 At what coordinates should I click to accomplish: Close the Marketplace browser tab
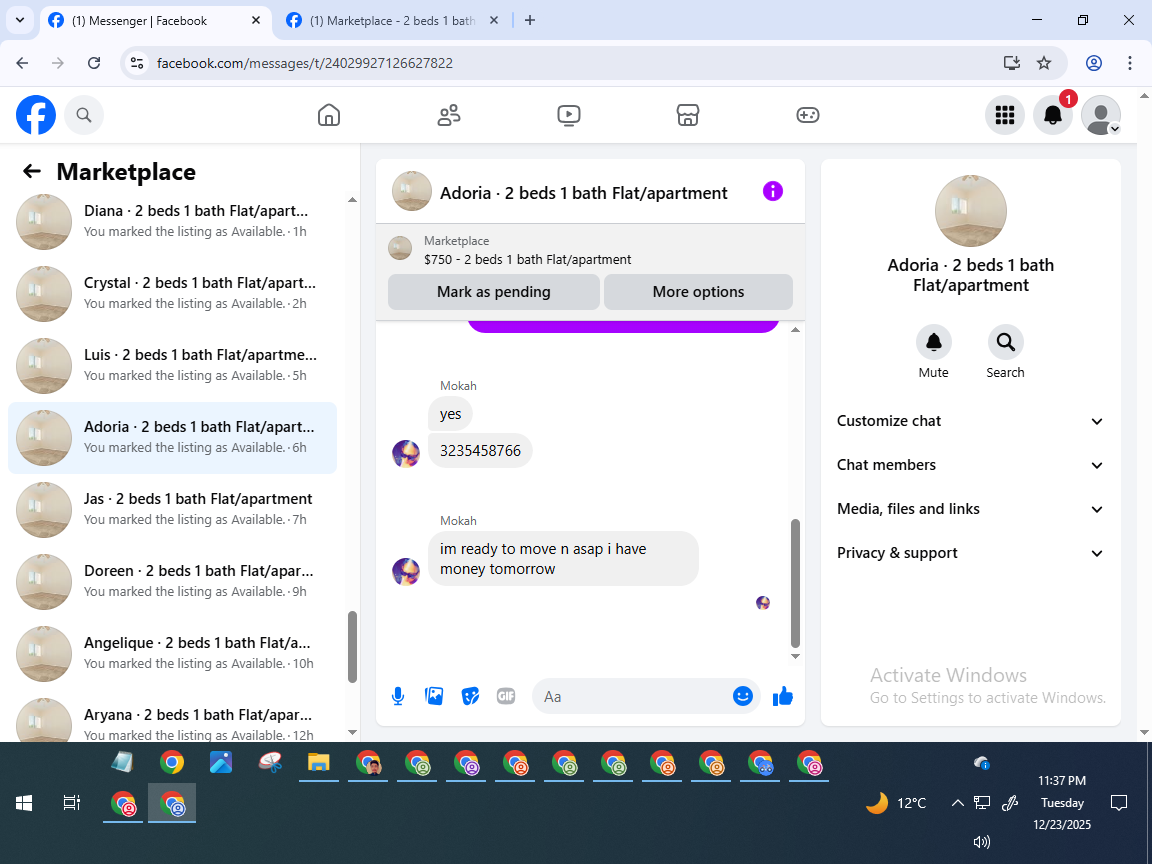[494, 21]
